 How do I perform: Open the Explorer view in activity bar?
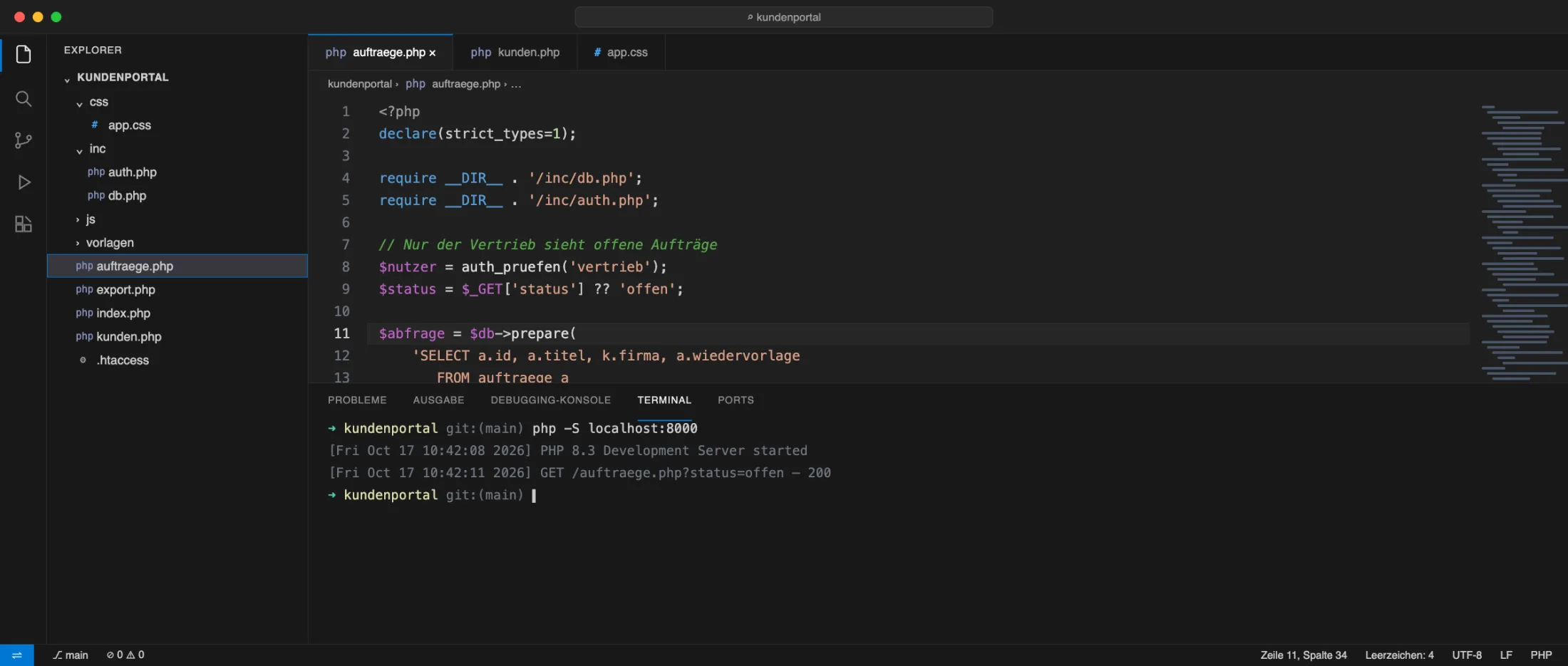click(24, 54)
